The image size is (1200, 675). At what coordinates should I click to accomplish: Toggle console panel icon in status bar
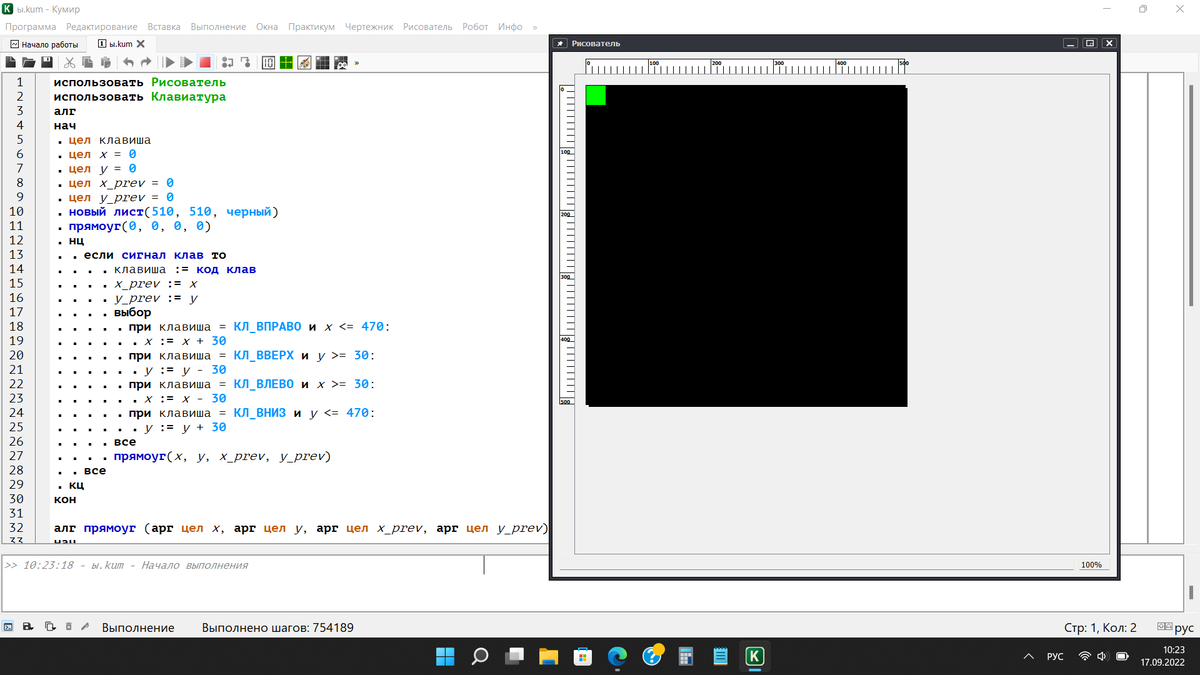tap(8, 627)
